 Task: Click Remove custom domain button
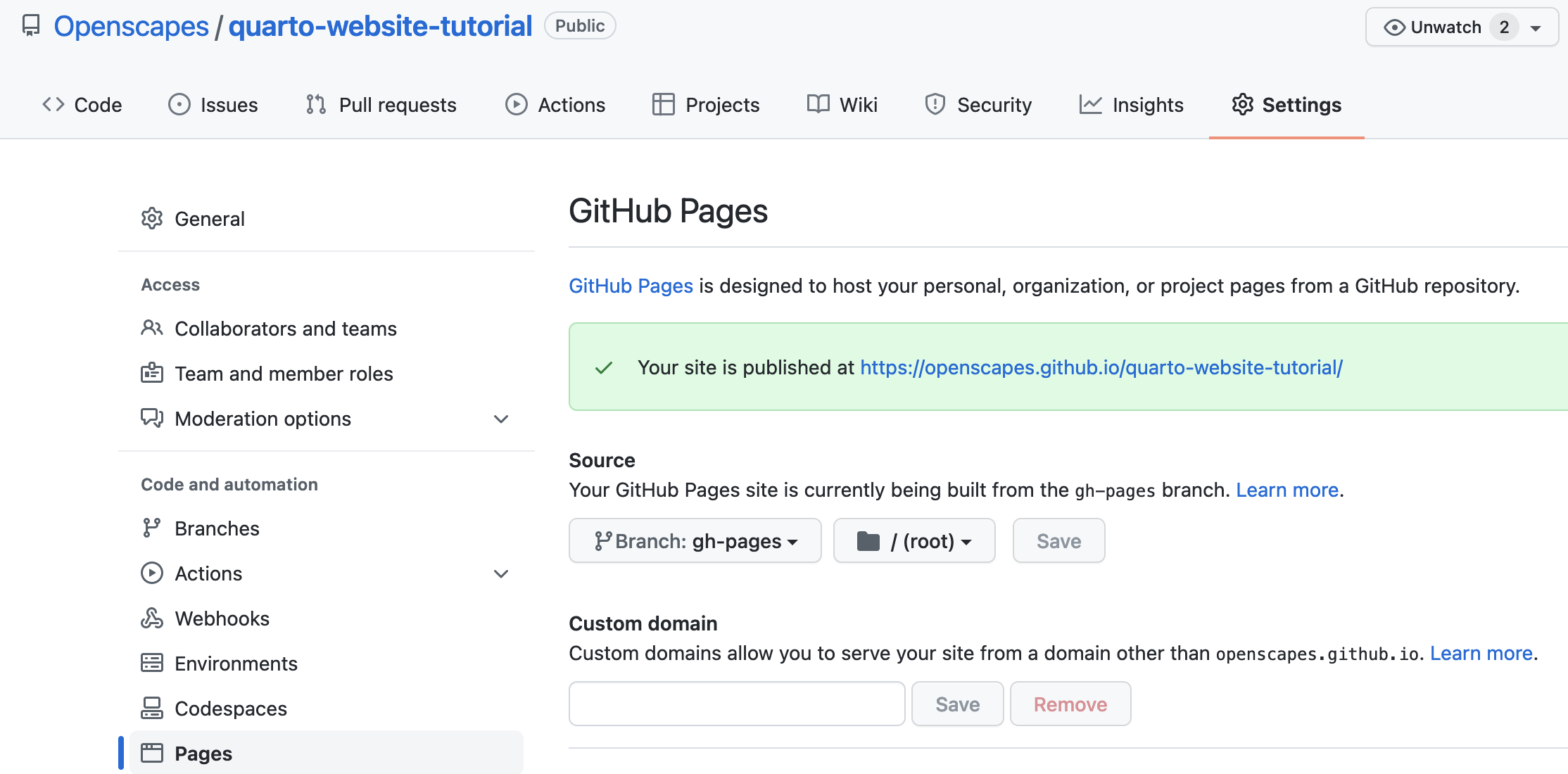click(1070, 704)
